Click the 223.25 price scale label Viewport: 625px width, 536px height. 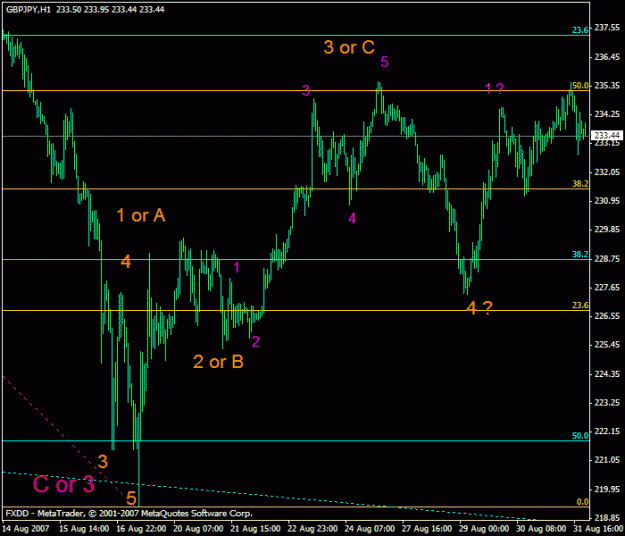(607, 403)
